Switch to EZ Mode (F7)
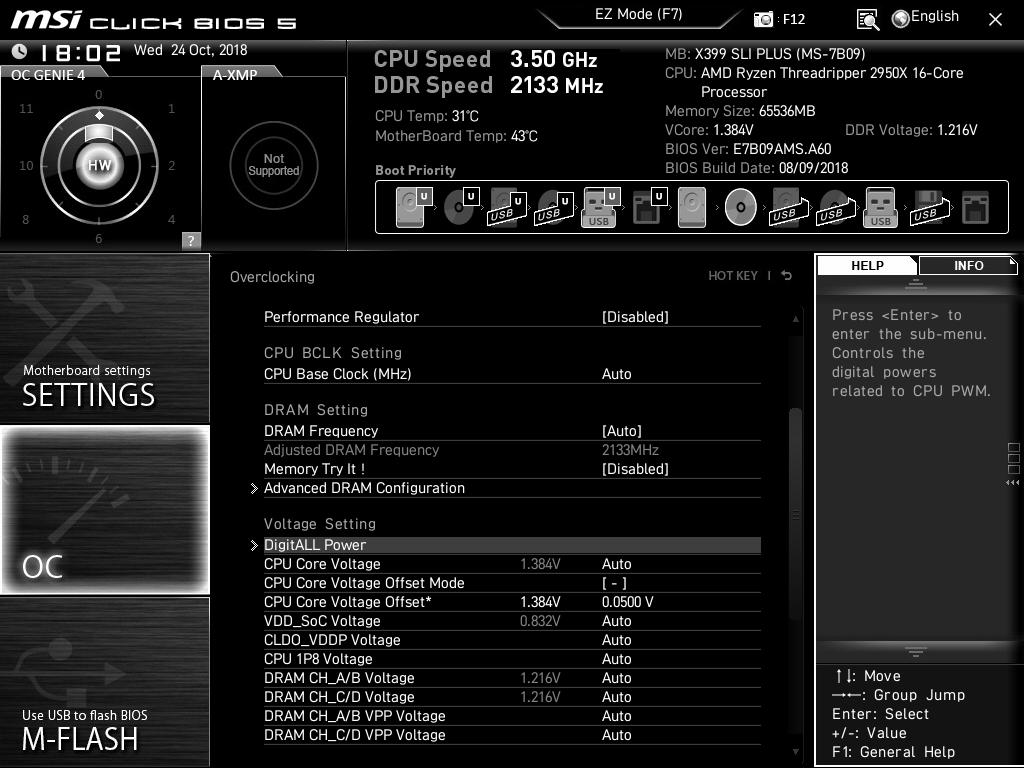This screenshot has width=1024, height=768. coord(637,15)
